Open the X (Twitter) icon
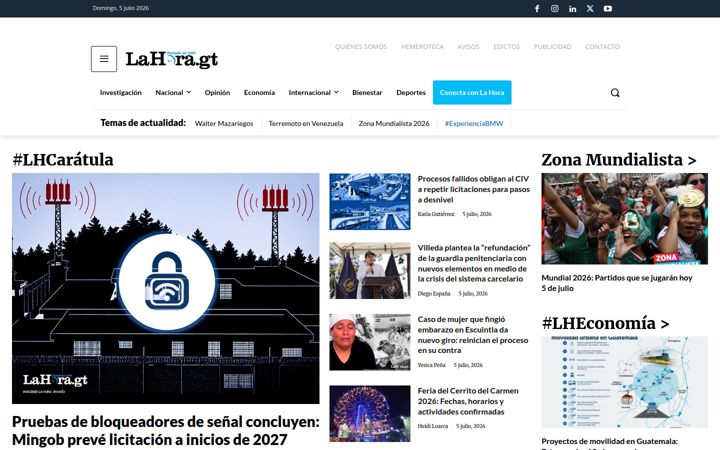Image resolution: width=720 pixels, height=450 pixels. point(590,9)
